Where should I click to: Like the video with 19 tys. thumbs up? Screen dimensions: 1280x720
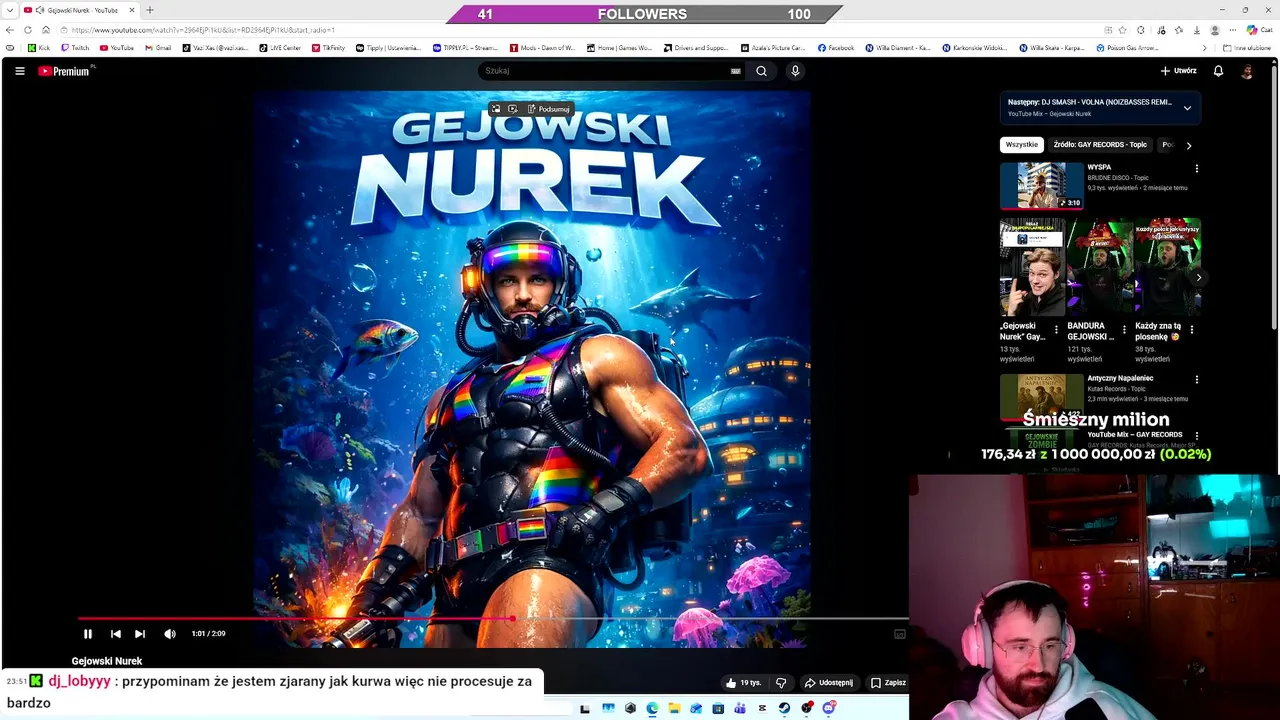coord(743,683)
